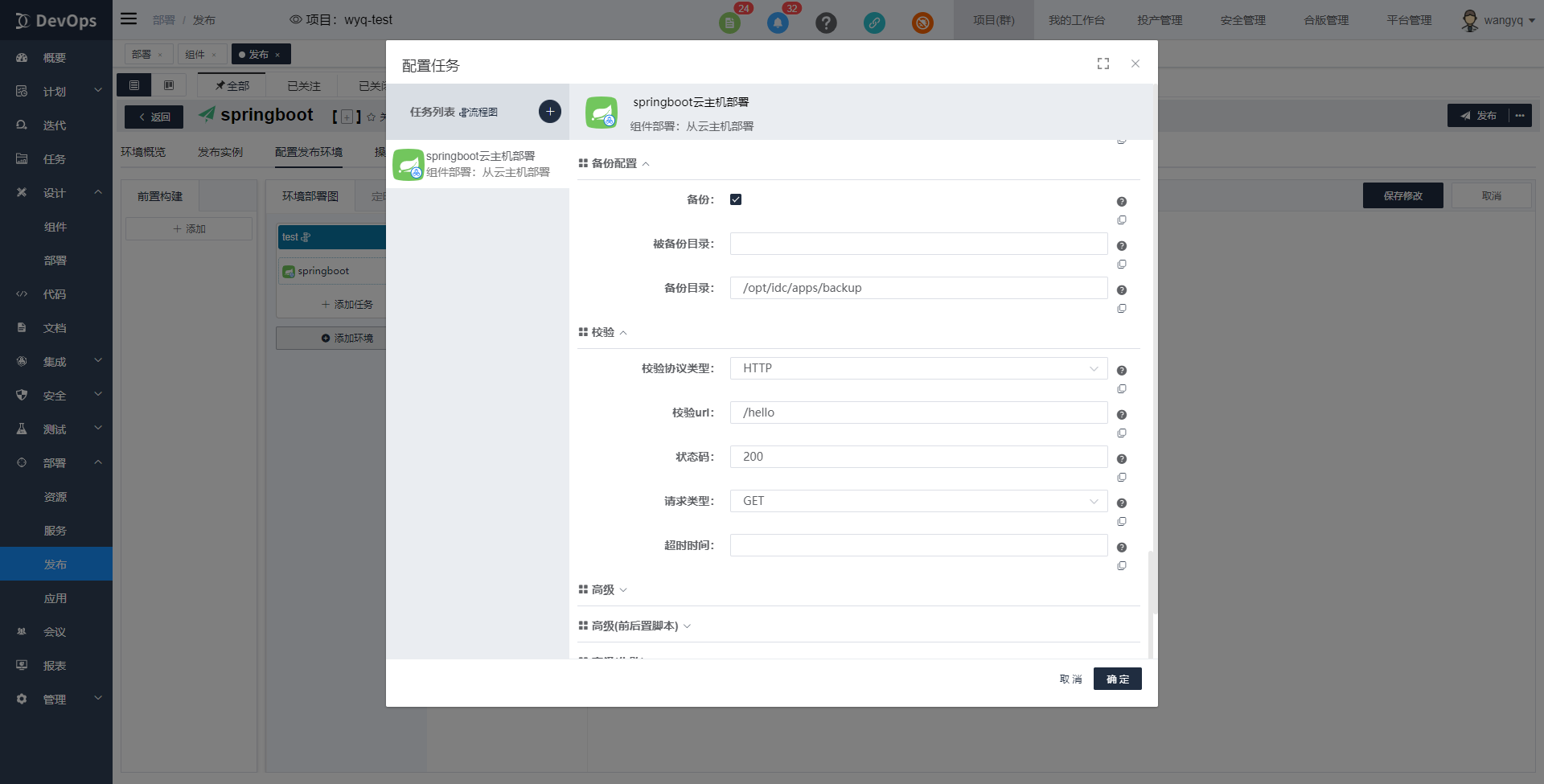
Task: Uncheck the 备份 checkbox
Action: click(736, 199)
